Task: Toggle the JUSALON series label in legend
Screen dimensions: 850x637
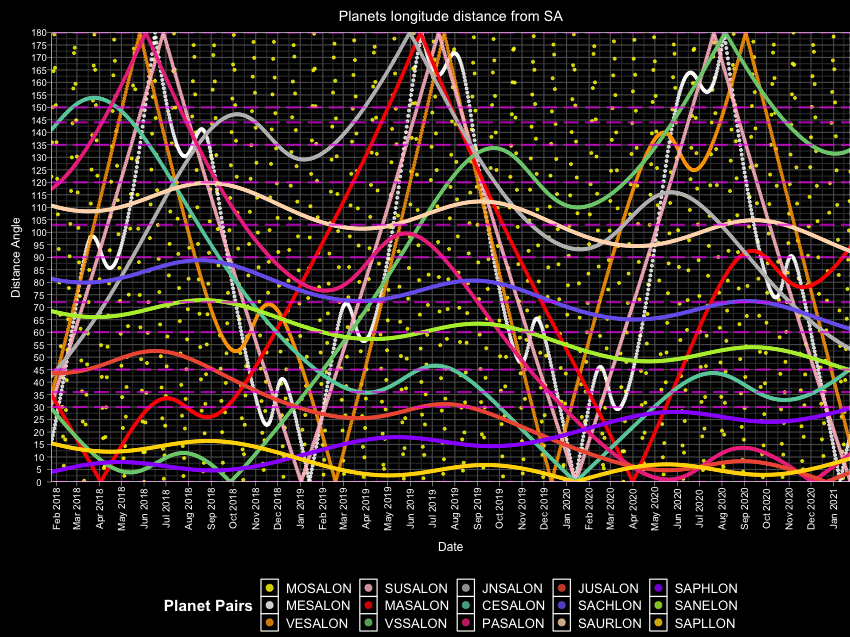Action: 607,588
